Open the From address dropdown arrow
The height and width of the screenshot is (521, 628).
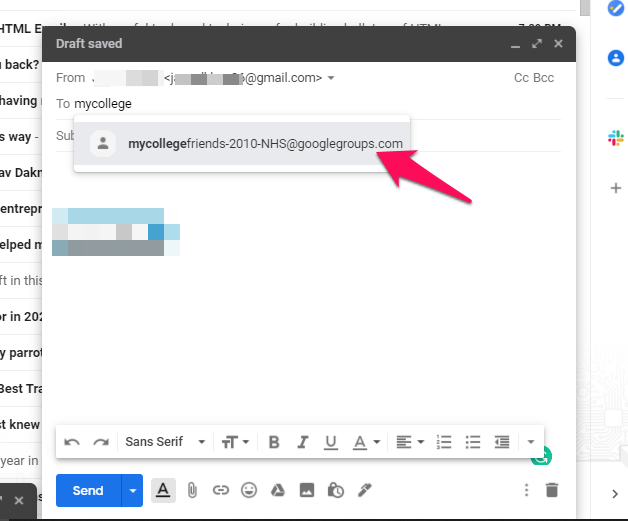331,78
